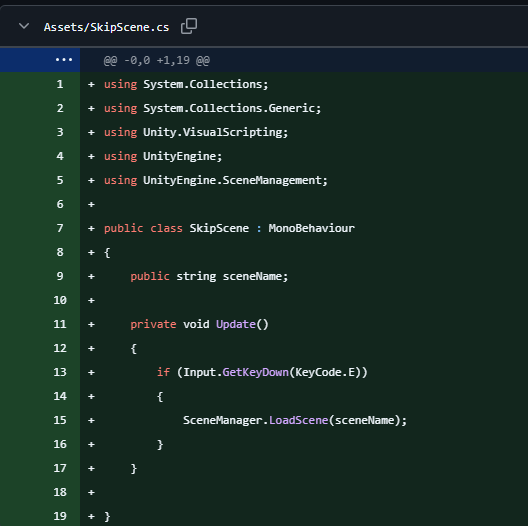The height and width of the screenshot is (526, 528).
Task: Select line number 11 of the Update method
Action: [x=60, y=324]
